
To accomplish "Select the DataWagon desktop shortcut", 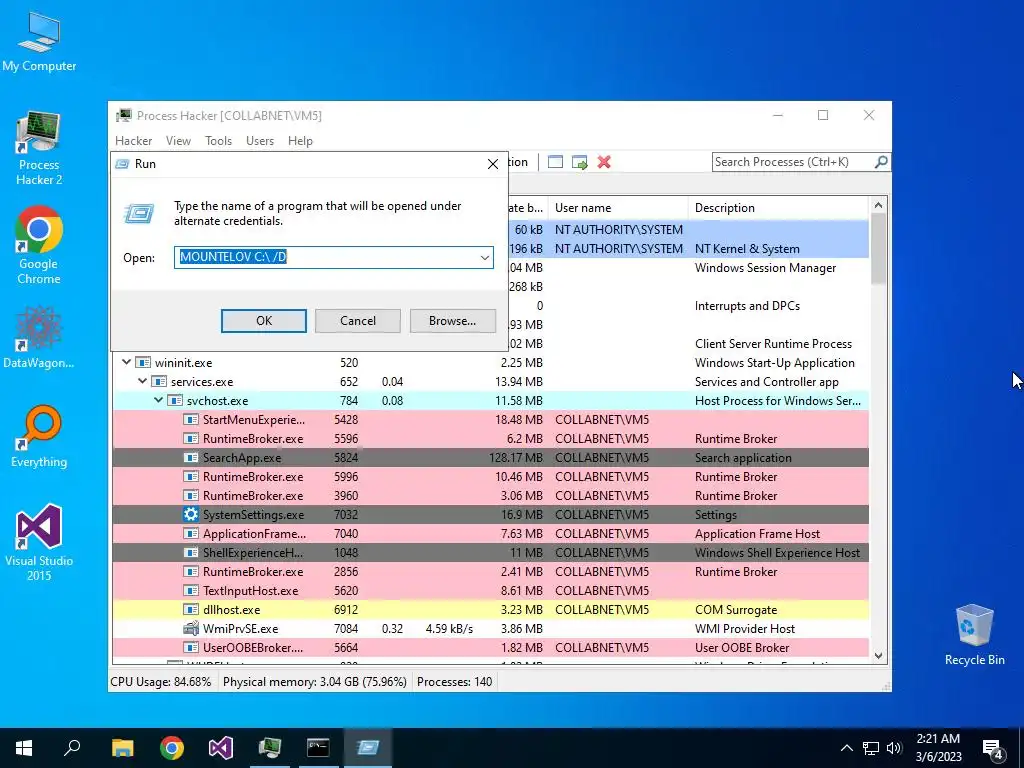I will coord(39,337).
